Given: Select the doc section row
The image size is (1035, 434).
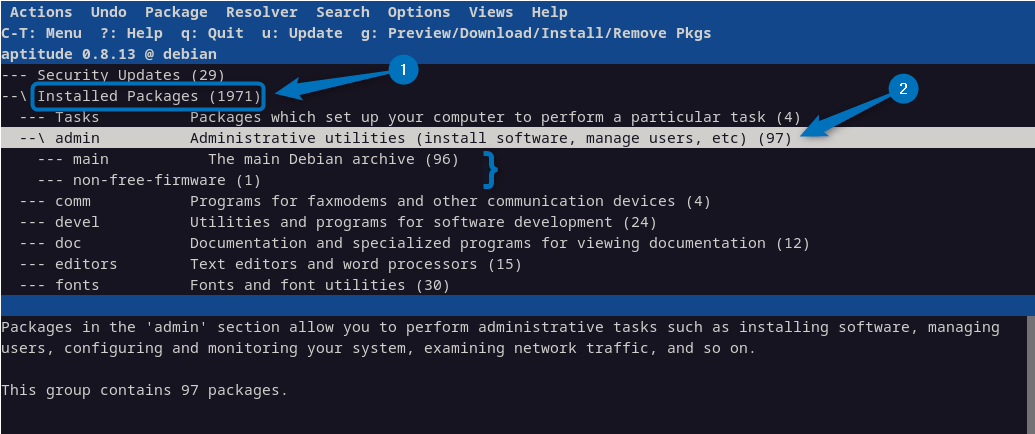Looking at the screenshot, I should (x=68, y=243).
